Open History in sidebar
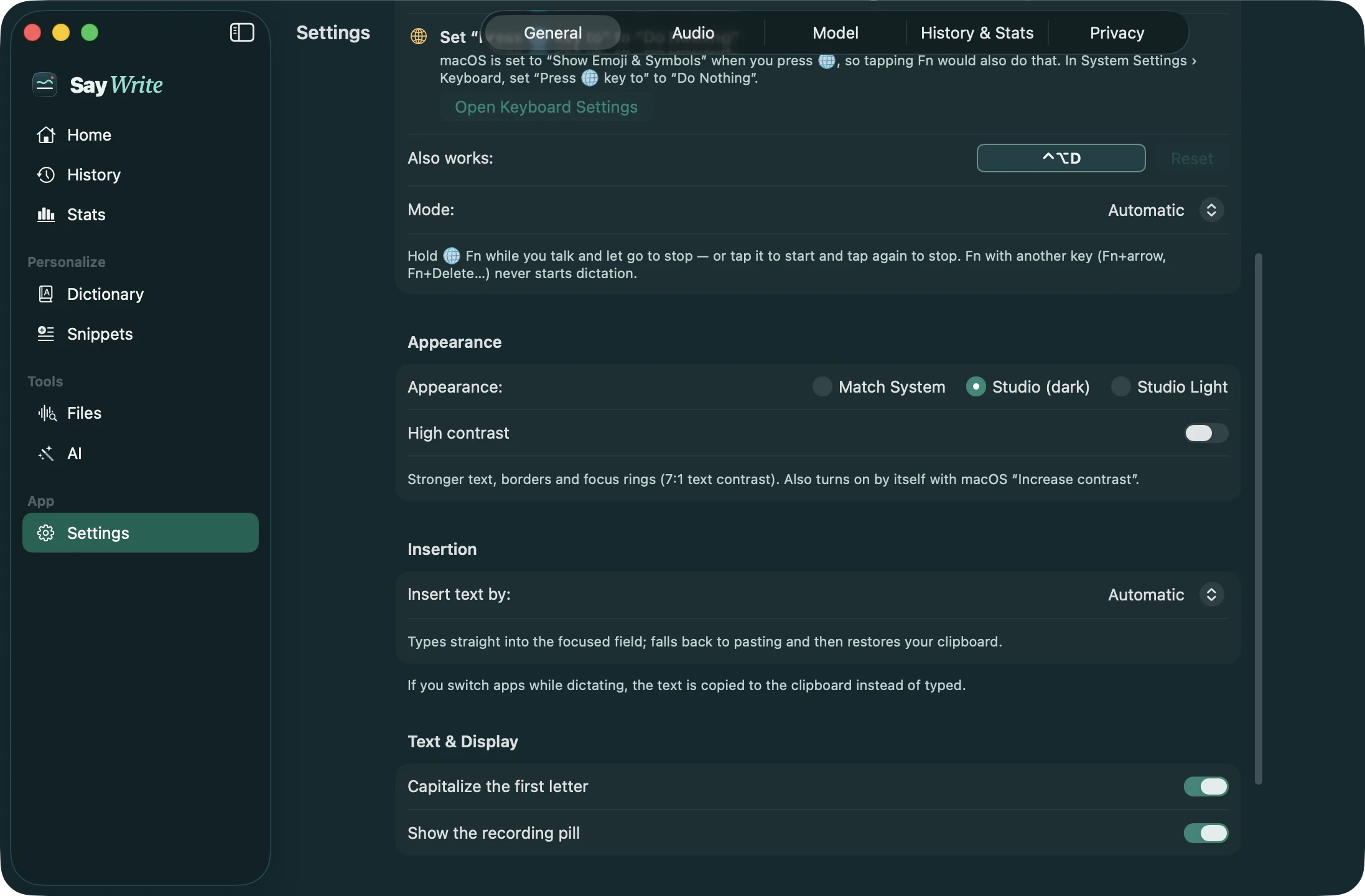This screenshot has width=1365, height=896. pyautogui.click(x=141, y=175)
